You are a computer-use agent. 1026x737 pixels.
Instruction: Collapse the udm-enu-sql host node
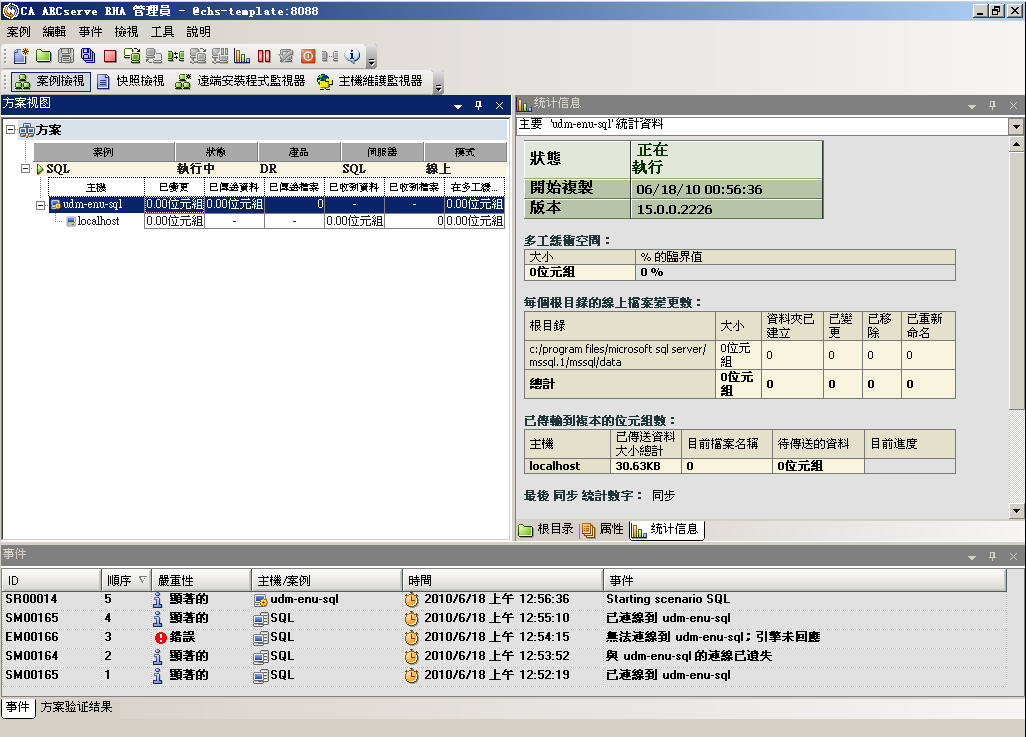pos(41,204)
